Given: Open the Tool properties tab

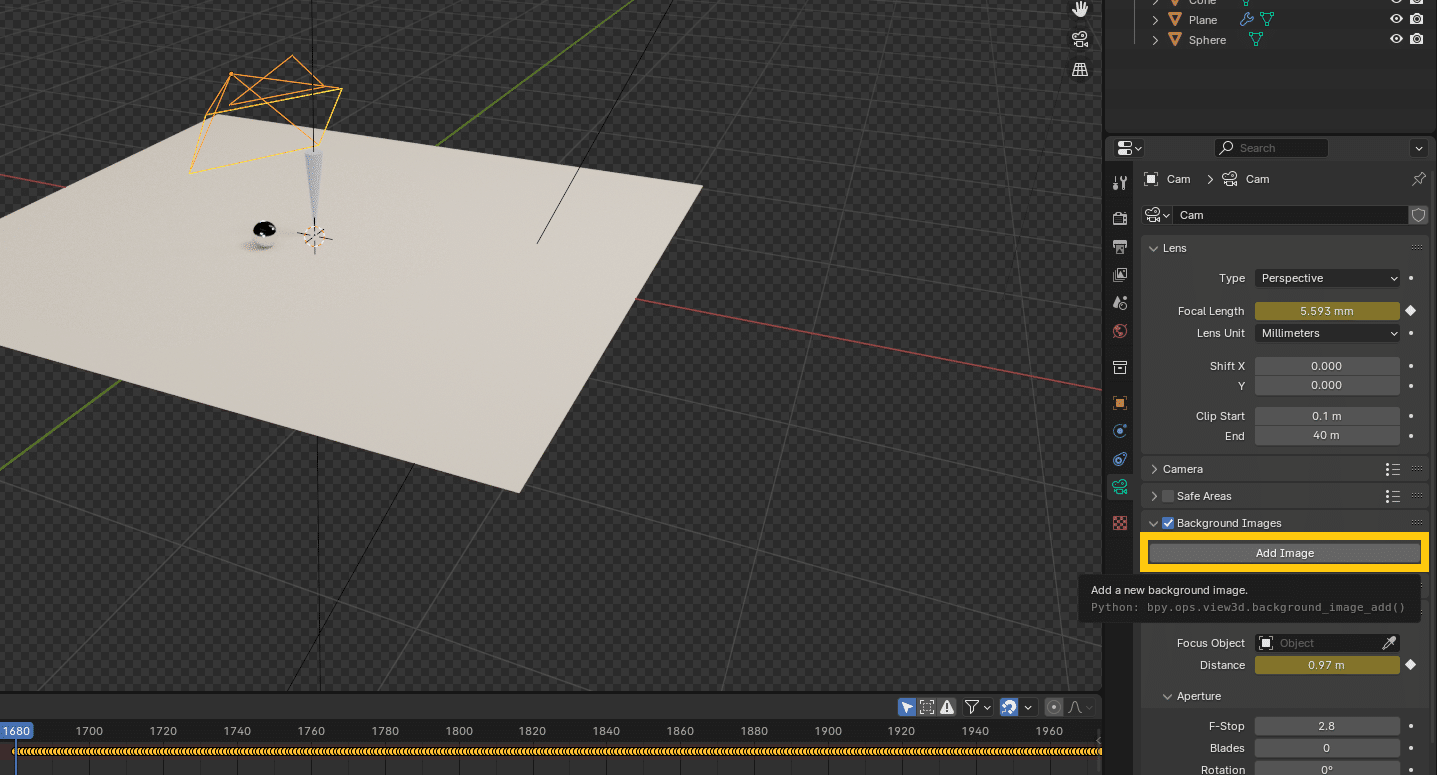Looking at the screenshot, I should point(1120,183).
